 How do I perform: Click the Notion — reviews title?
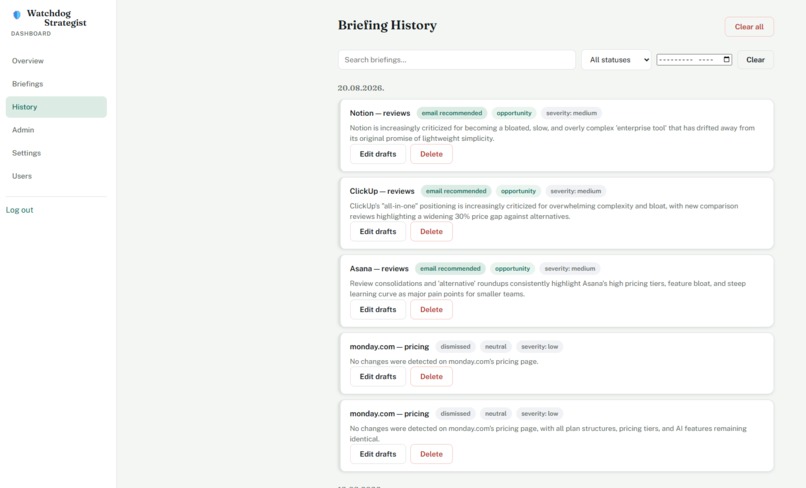[x=380, y=113]
